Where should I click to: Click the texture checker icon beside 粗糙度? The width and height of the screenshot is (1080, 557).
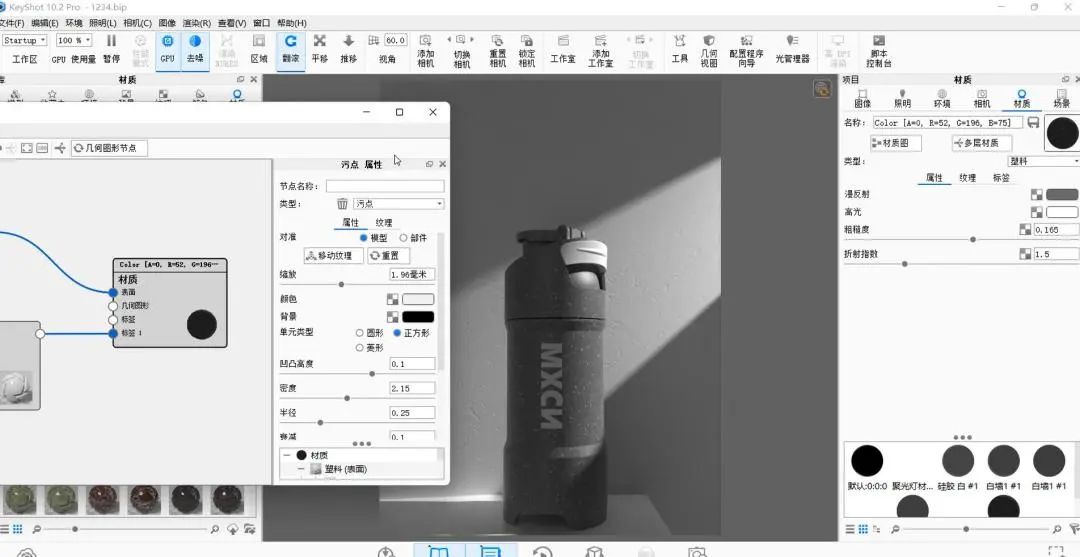(1025, 229)
